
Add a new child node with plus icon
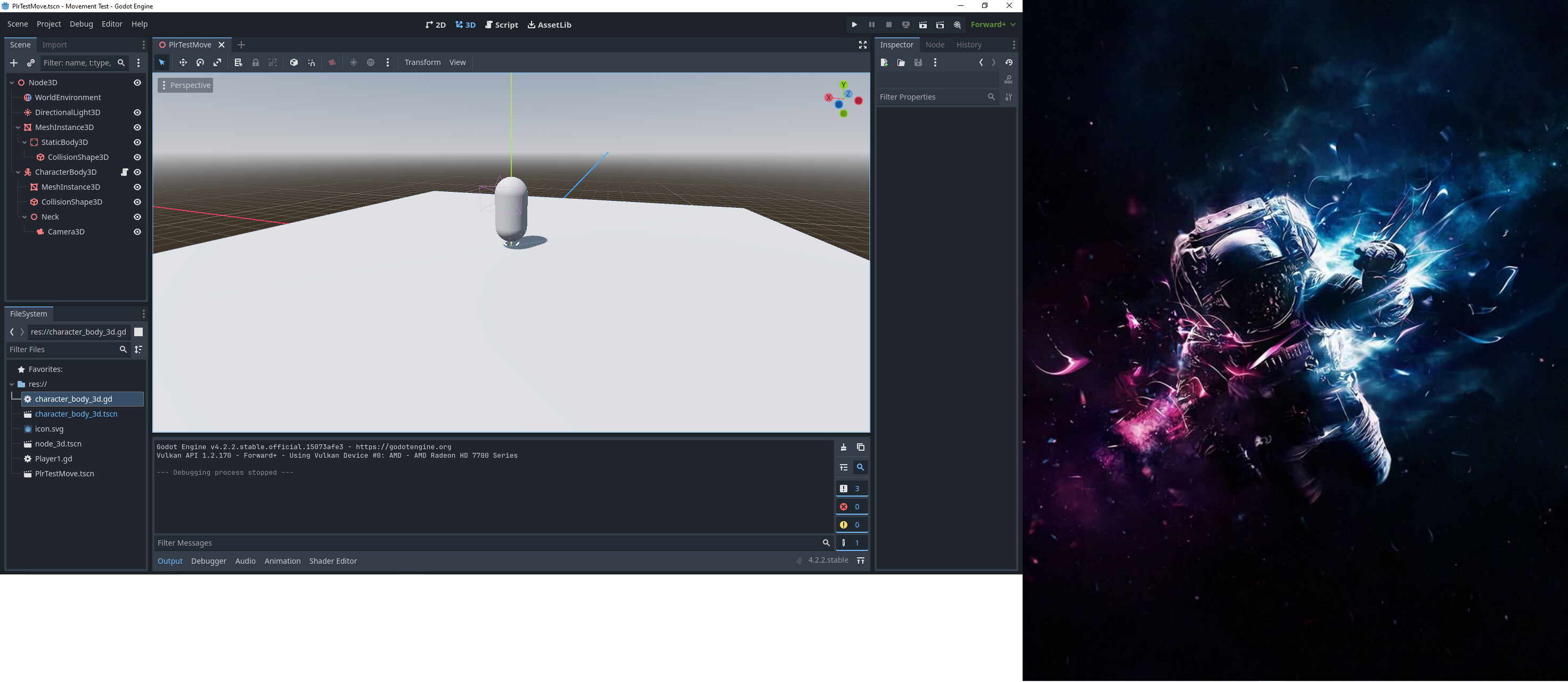click(x=14, y=63)
